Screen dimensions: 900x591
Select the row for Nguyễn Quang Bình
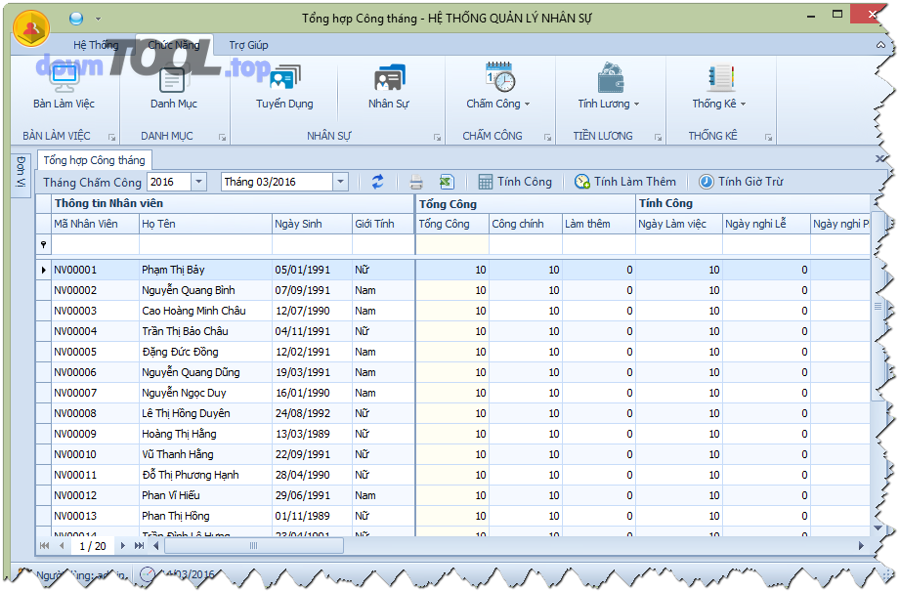point(188,290)
